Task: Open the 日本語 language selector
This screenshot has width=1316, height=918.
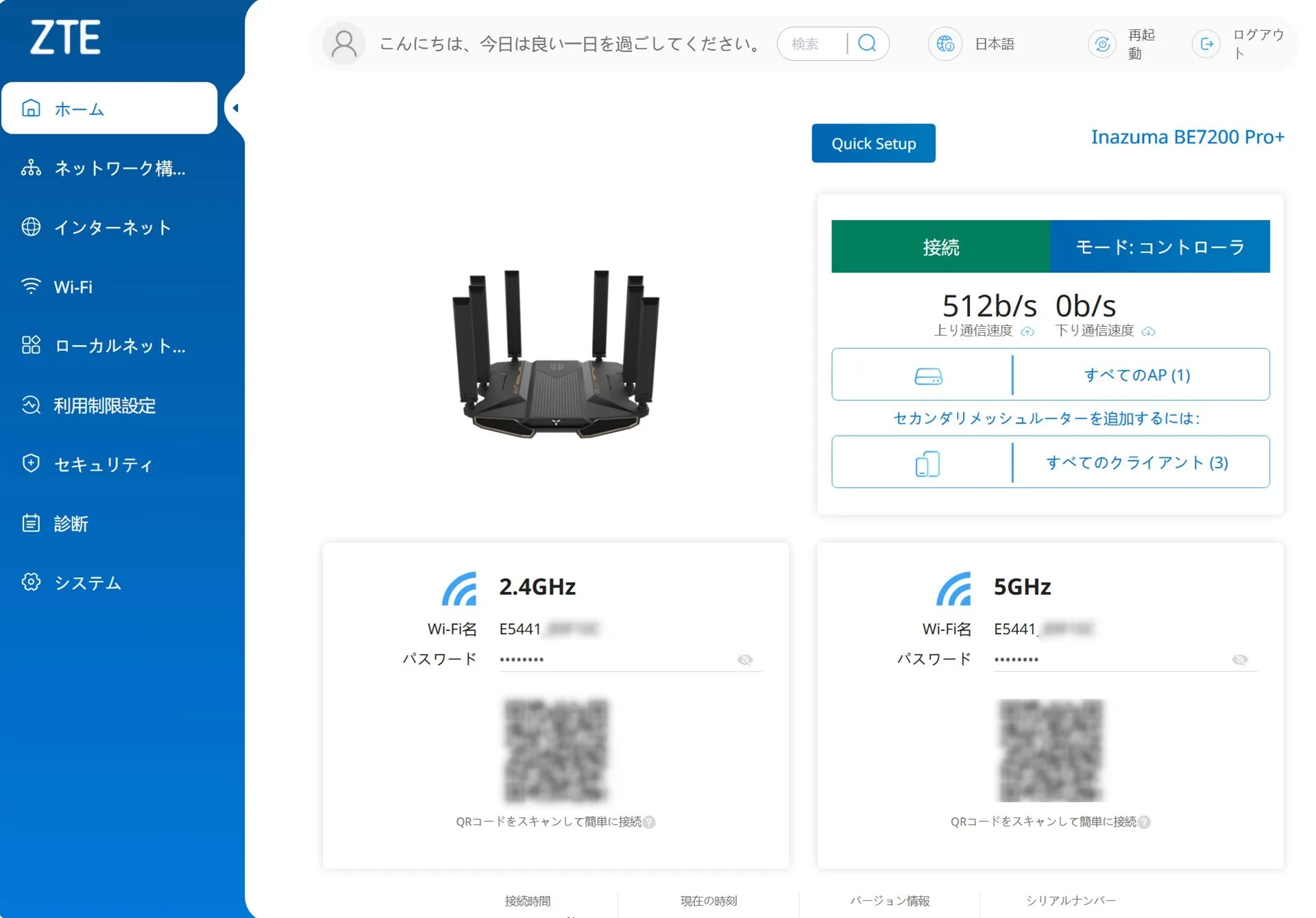Action: click(994, 44)
